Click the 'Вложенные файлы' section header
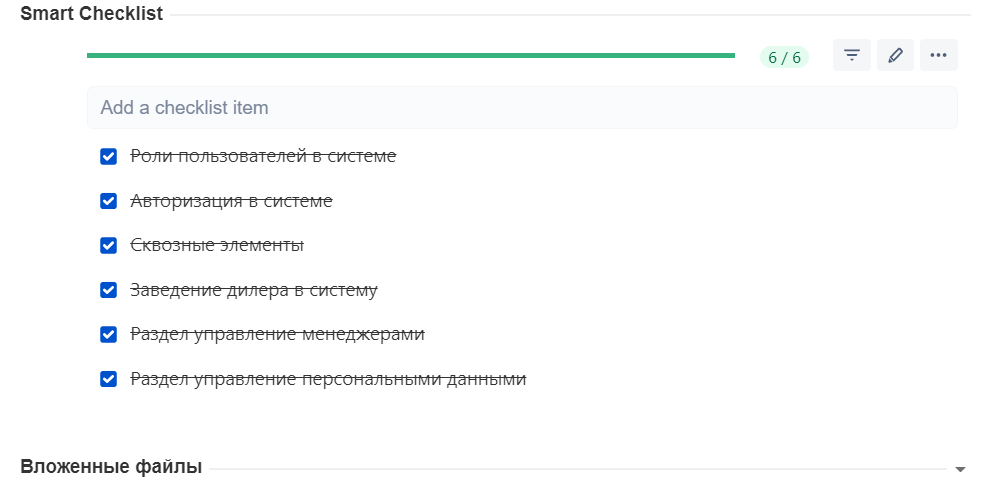Screen dimensions: 987x485 pyautogui.click(x=111, y=467)
